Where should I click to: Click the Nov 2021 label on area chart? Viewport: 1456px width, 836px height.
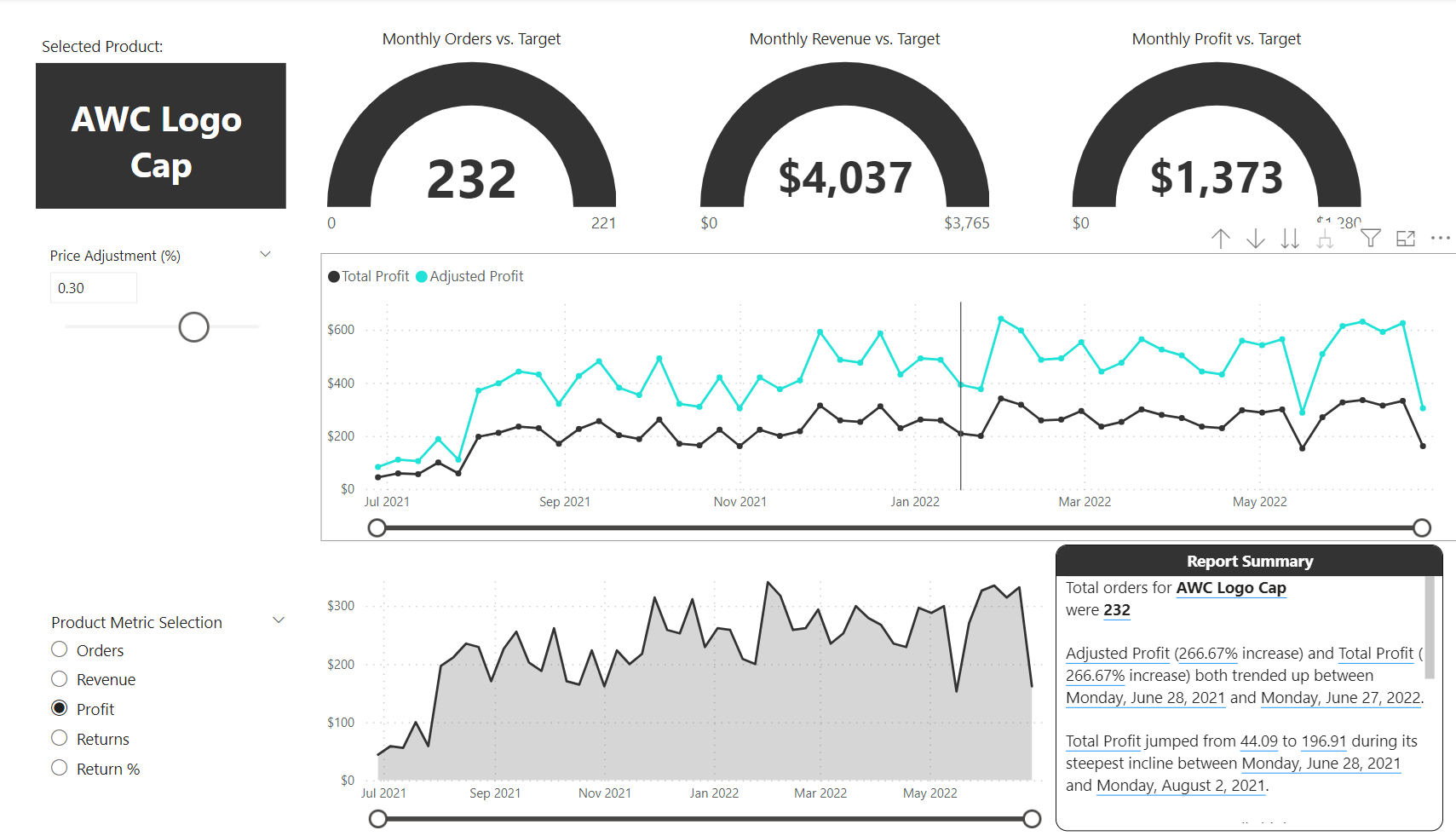(x=605, y=793)
